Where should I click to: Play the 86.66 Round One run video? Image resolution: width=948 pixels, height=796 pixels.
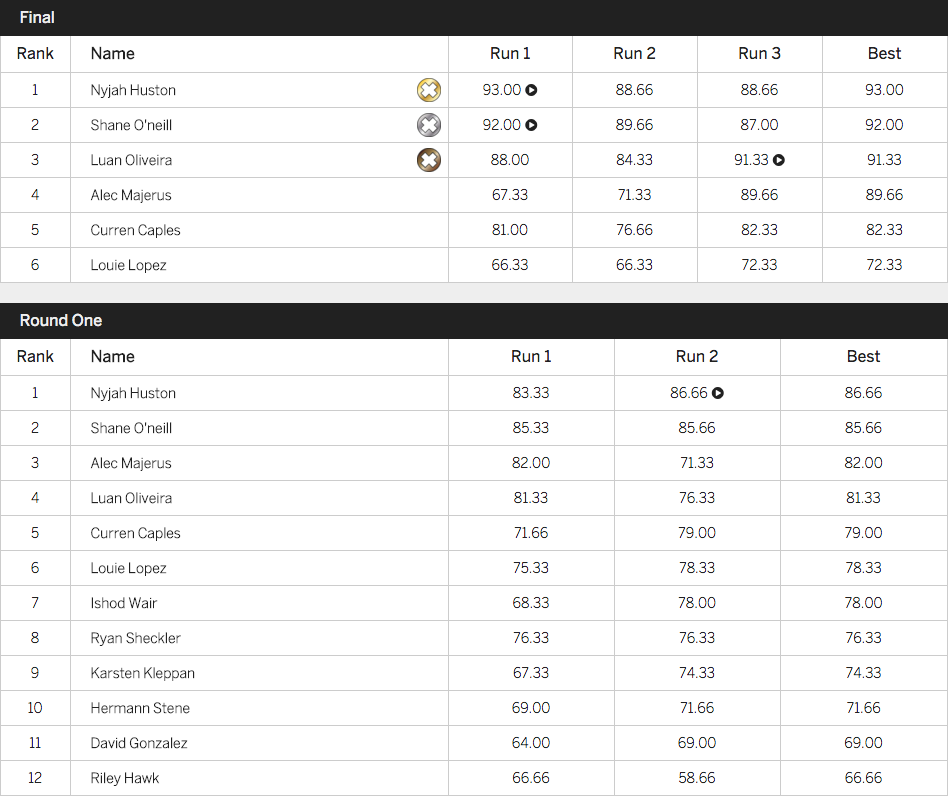tap(718, 393)
